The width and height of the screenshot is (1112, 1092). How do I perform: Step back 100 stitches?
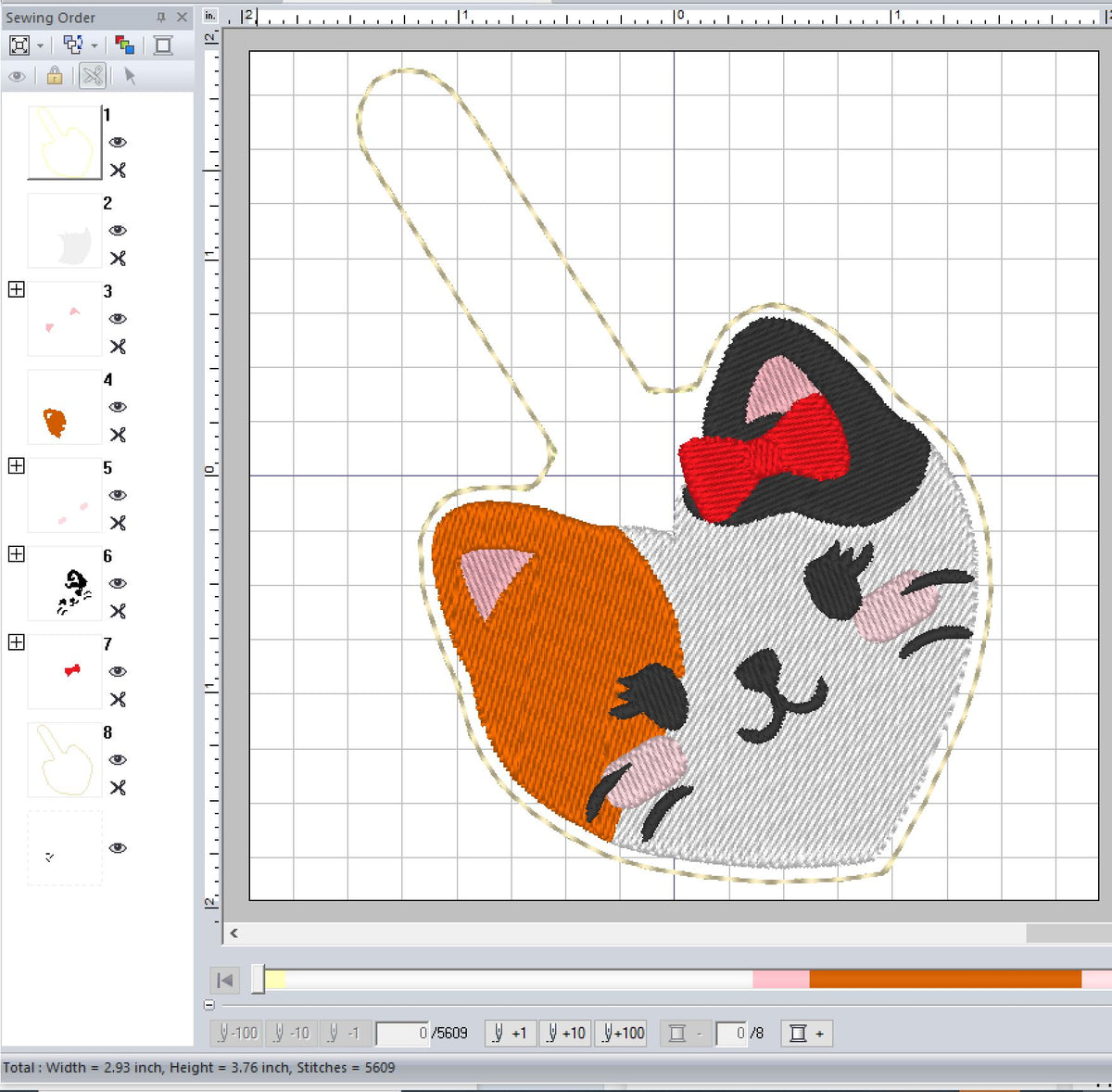(x=237, y=1033)
